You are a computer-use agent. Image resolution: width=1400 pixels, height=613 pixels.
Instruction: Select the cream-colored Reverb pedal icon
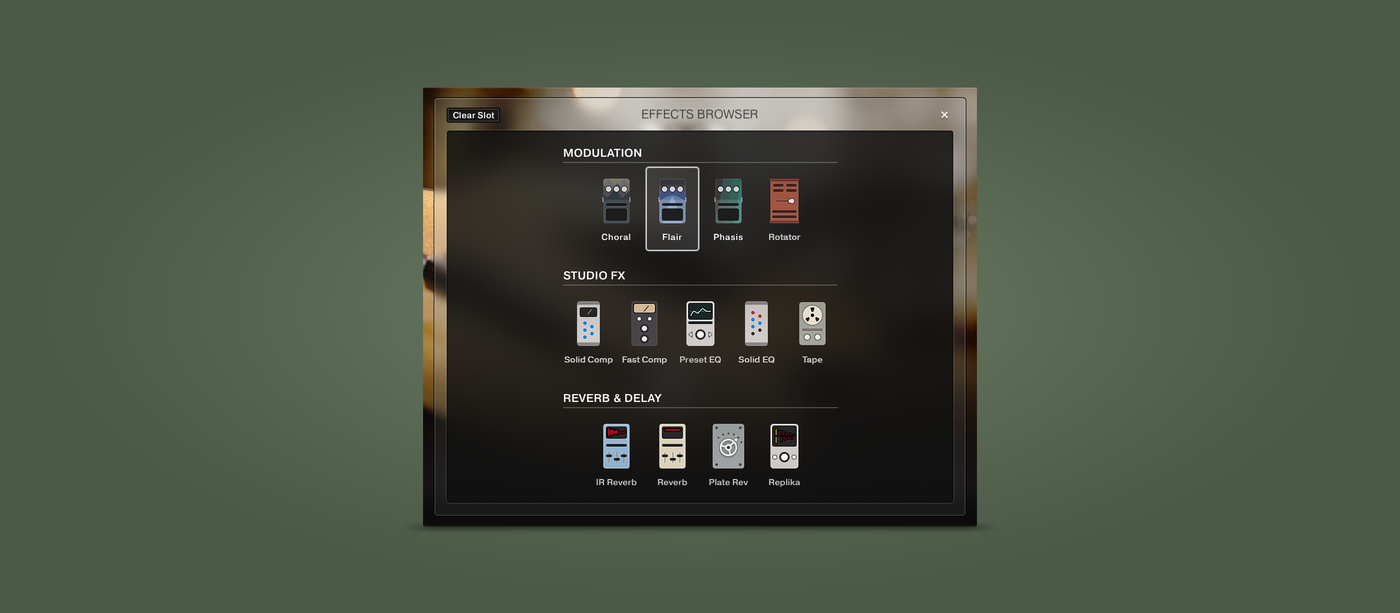tap(672, 446)
